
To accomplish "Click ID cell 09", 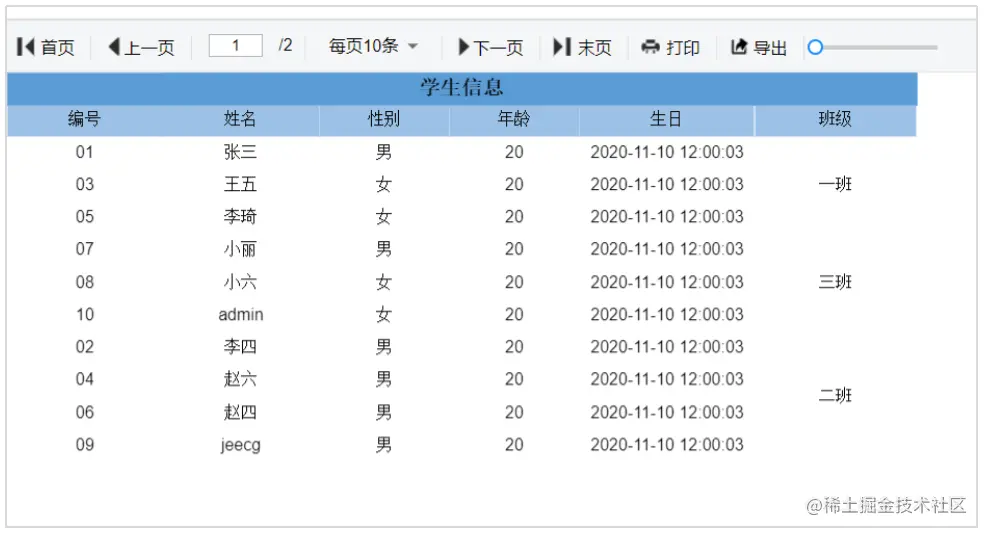I will tap(85, 444).
